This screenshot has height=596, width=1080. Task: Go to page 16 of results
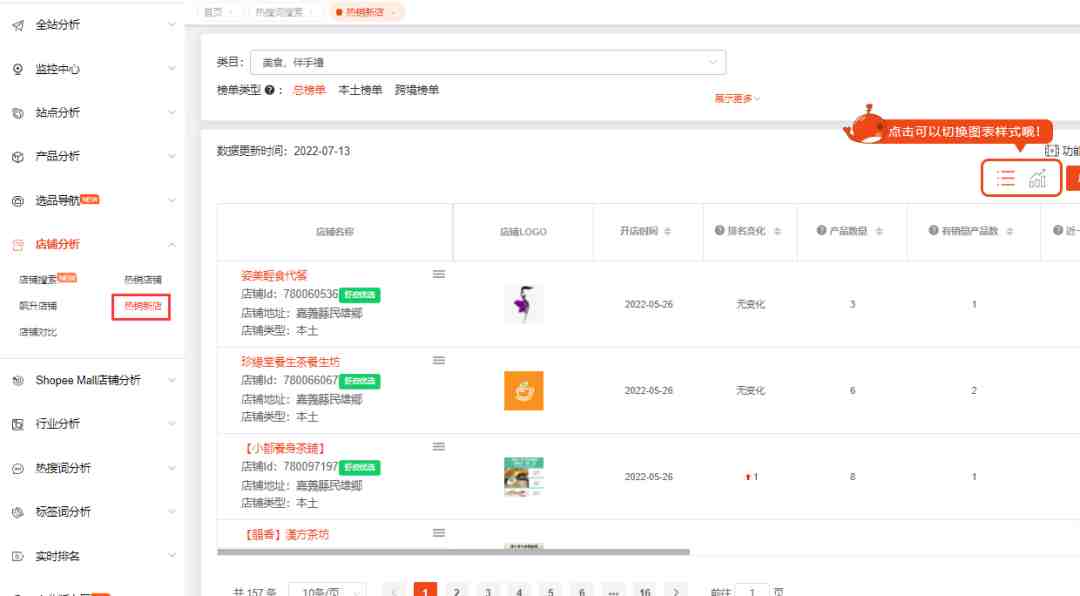tap(645, 591)
